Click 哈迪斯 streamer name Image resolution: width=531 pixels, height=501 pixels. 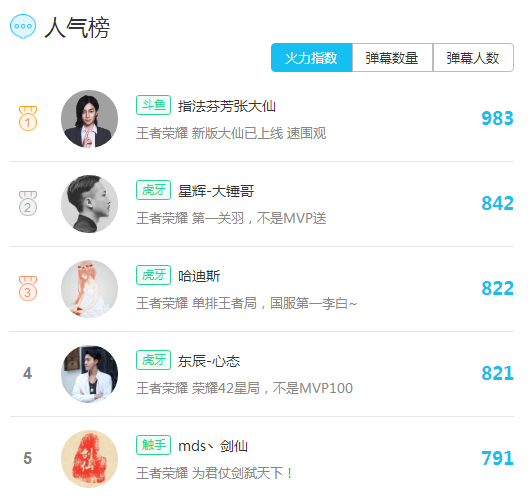point(199,276)
